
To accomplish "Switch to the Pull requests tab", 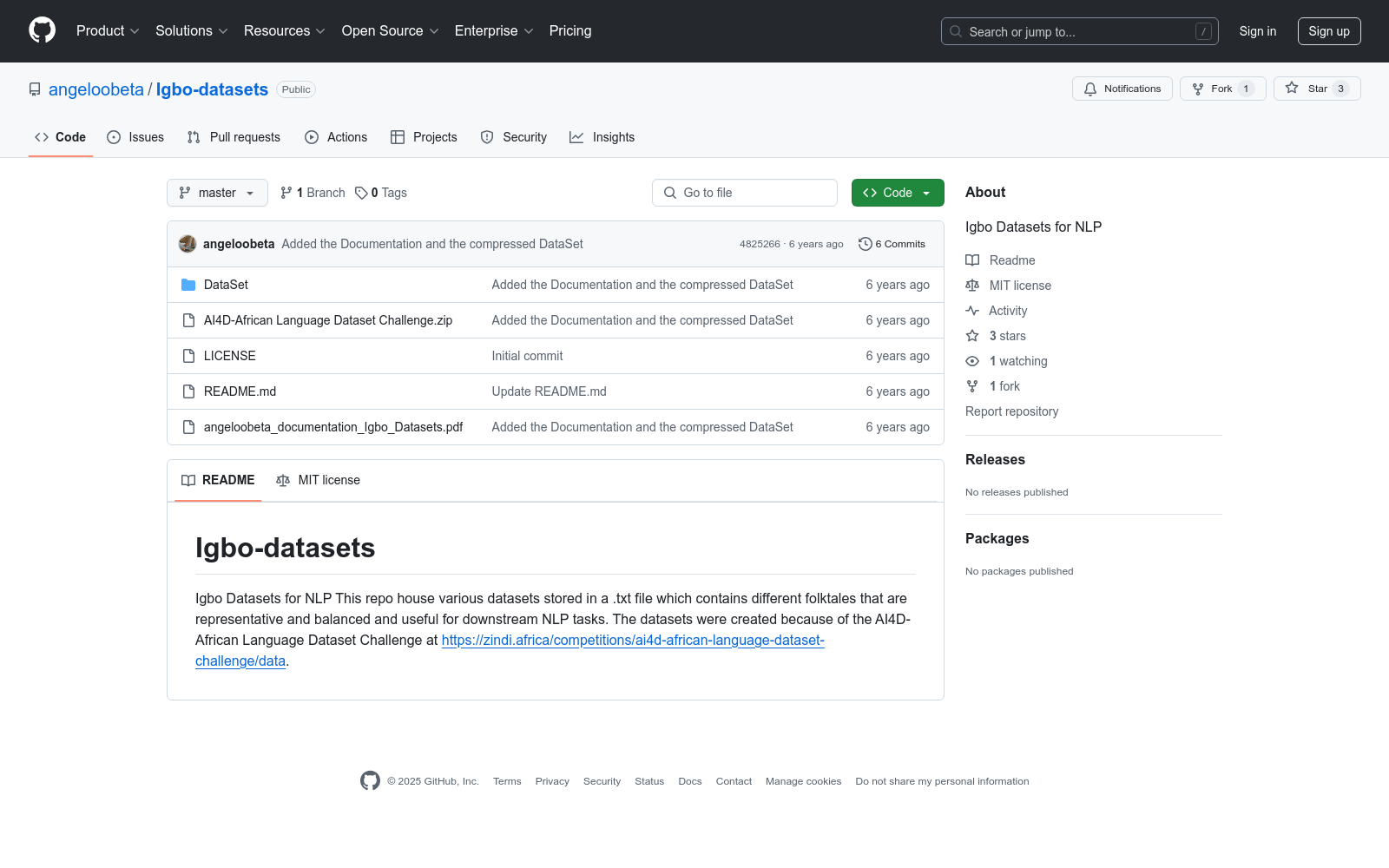I will pyautogui.click(x=234, y=137).
